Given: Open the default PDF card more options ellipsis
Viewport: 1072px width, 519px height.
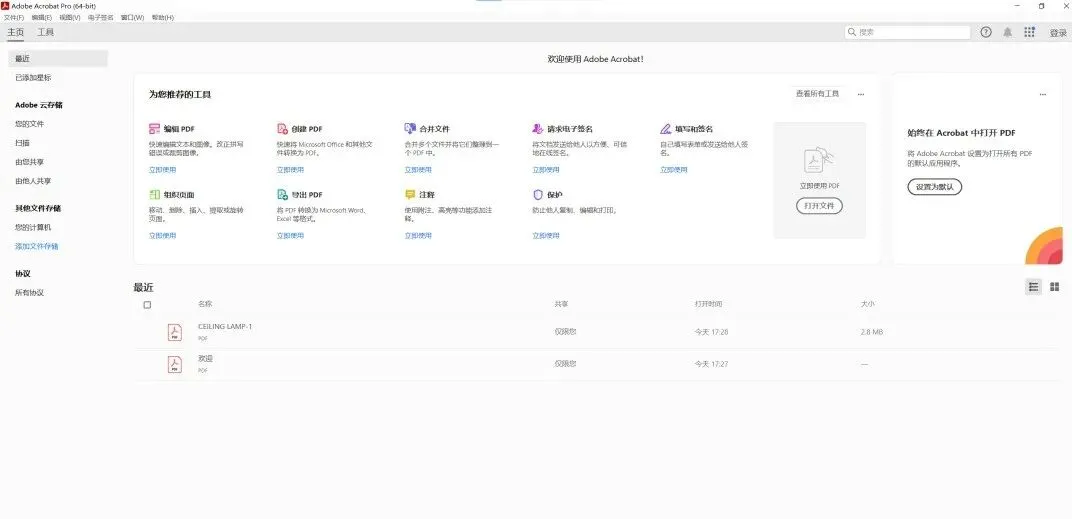Looking at the screenshot, I should [x=1043, y=94].
